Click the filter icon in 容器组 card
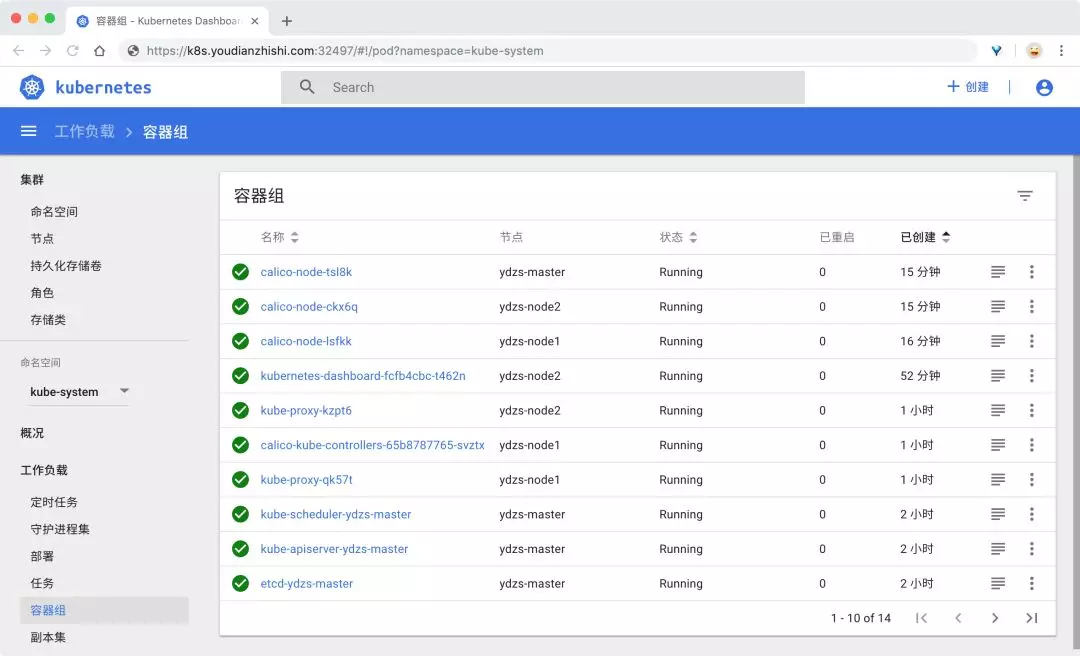 (x=1025, y=196)
